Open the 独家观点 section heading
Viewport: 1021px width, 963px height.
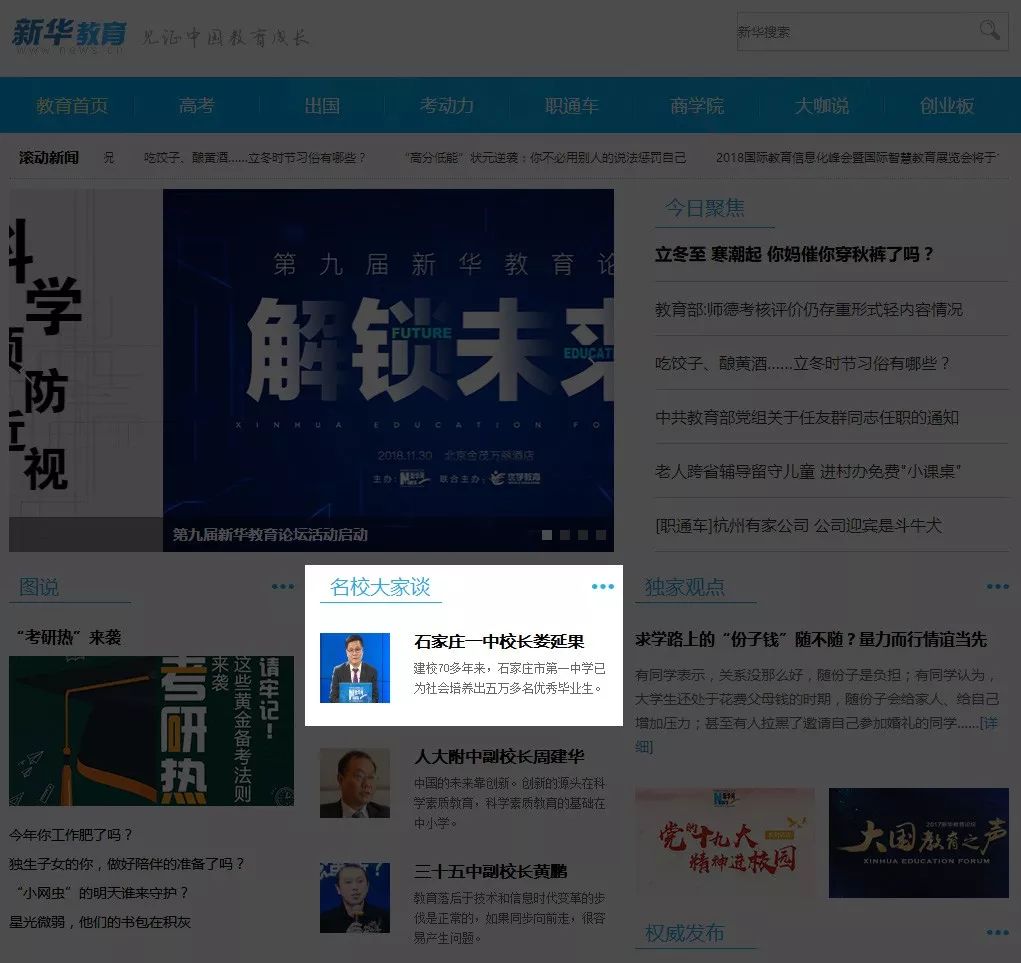685,587
